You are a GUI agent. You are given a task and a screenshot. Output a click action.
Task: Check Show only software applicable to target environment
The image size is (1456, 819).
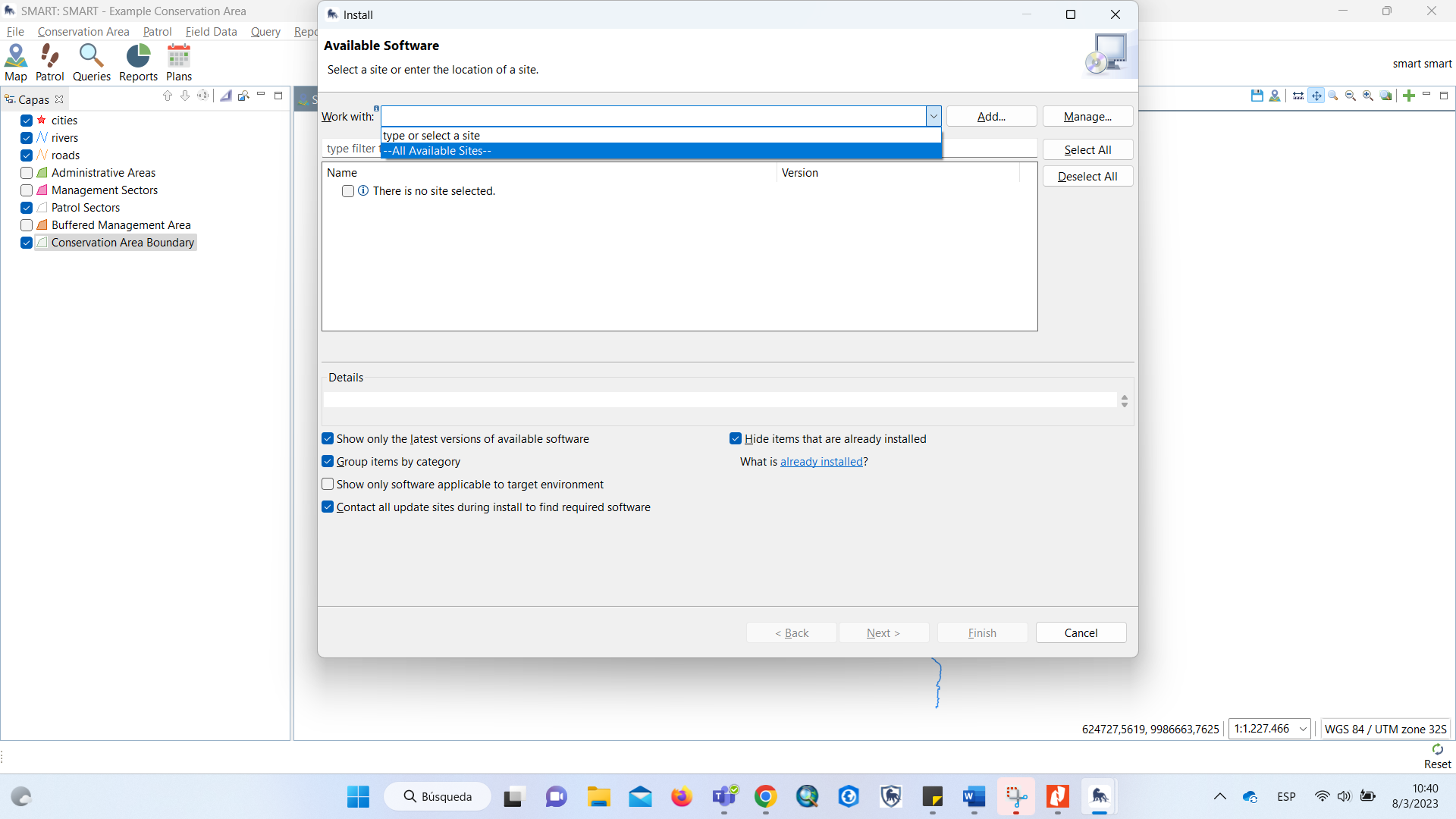[x=328, y=484]
